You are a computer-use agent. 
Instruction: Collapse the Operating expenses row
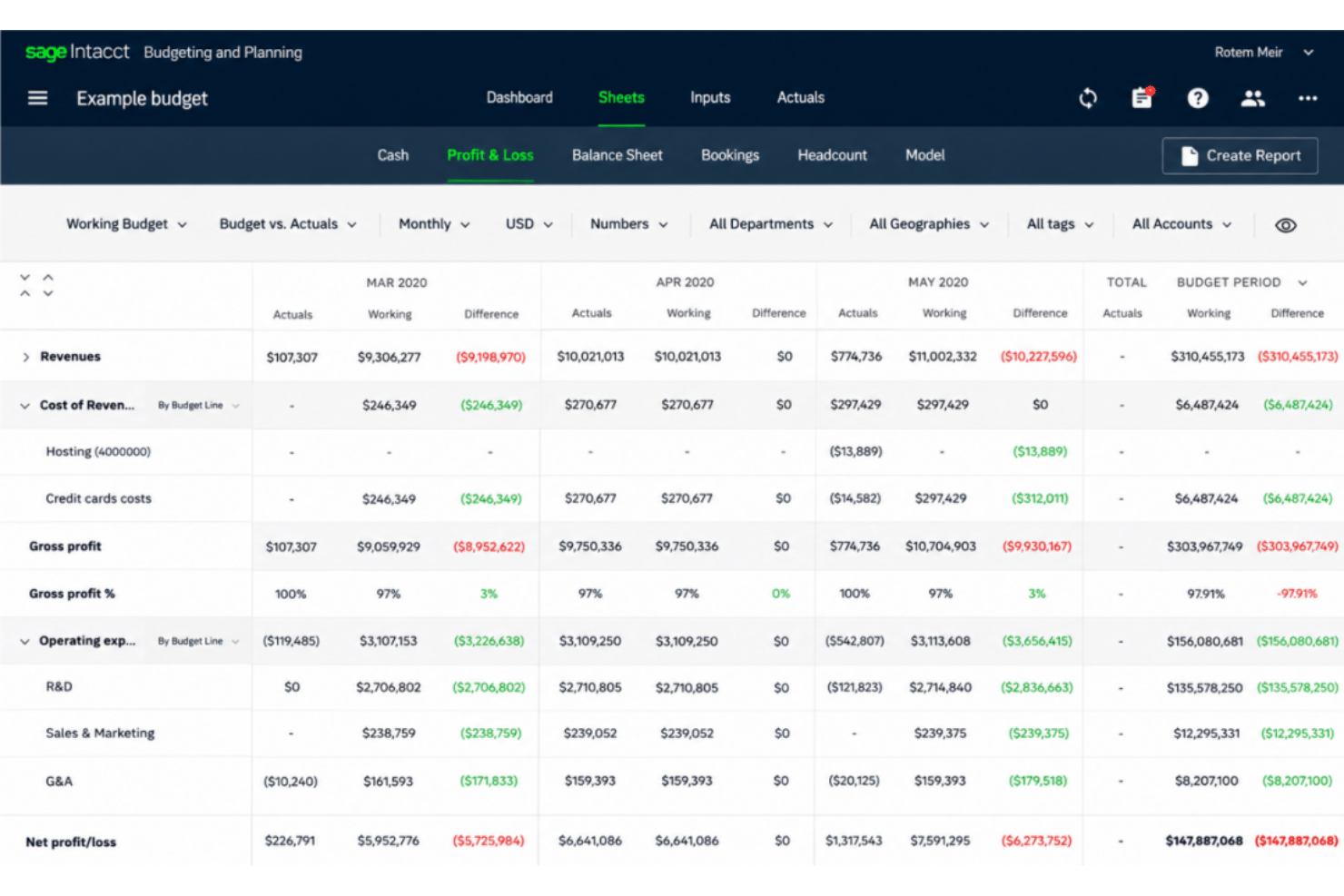point(25,642)
